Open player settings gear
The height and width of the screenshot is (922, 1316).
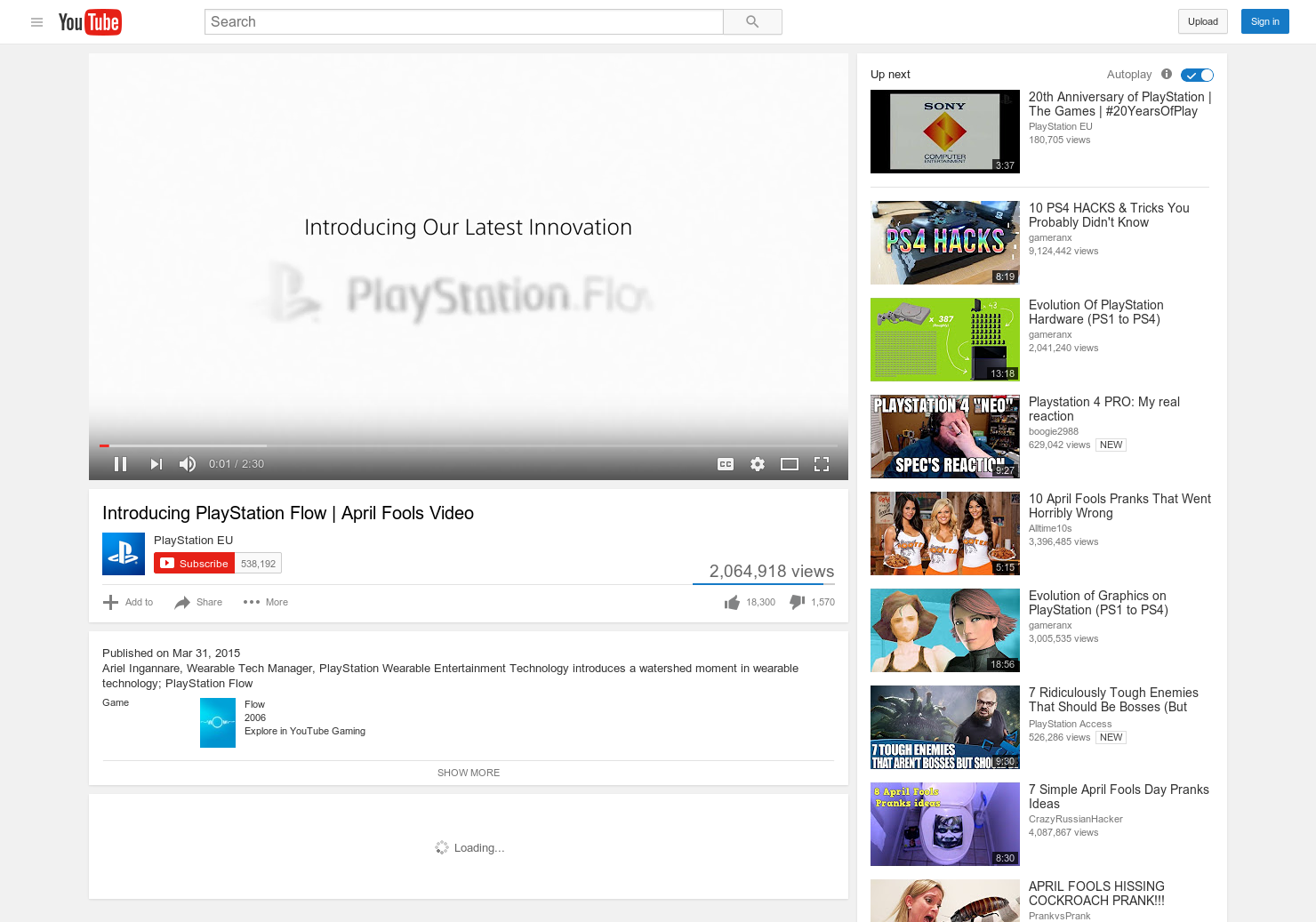(x=758, y=464)
